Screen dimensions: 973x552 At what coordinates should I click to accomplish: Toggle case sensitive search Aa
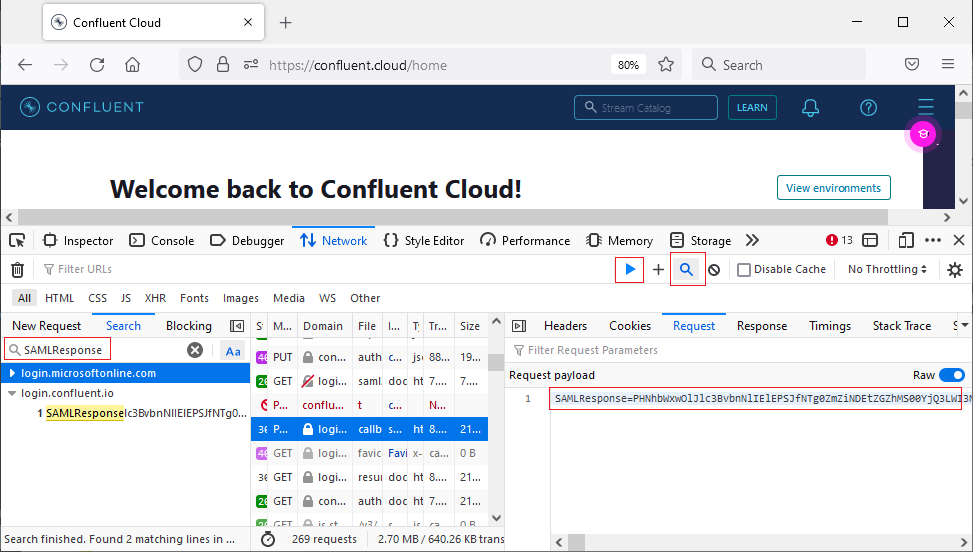233,351
